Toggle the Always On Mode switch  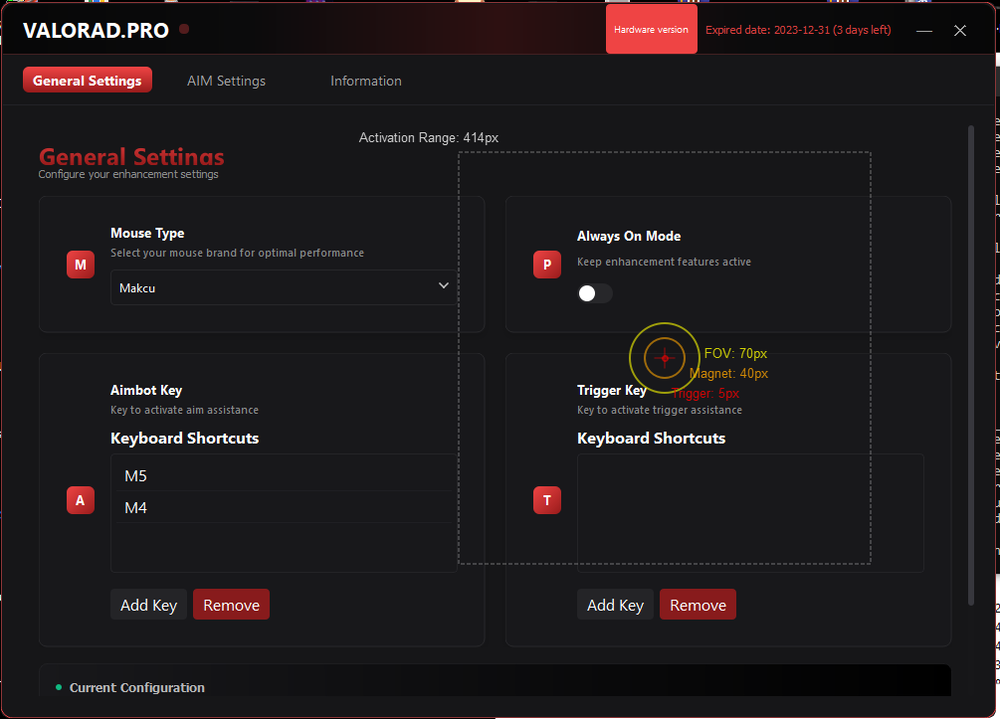(594, 293)
